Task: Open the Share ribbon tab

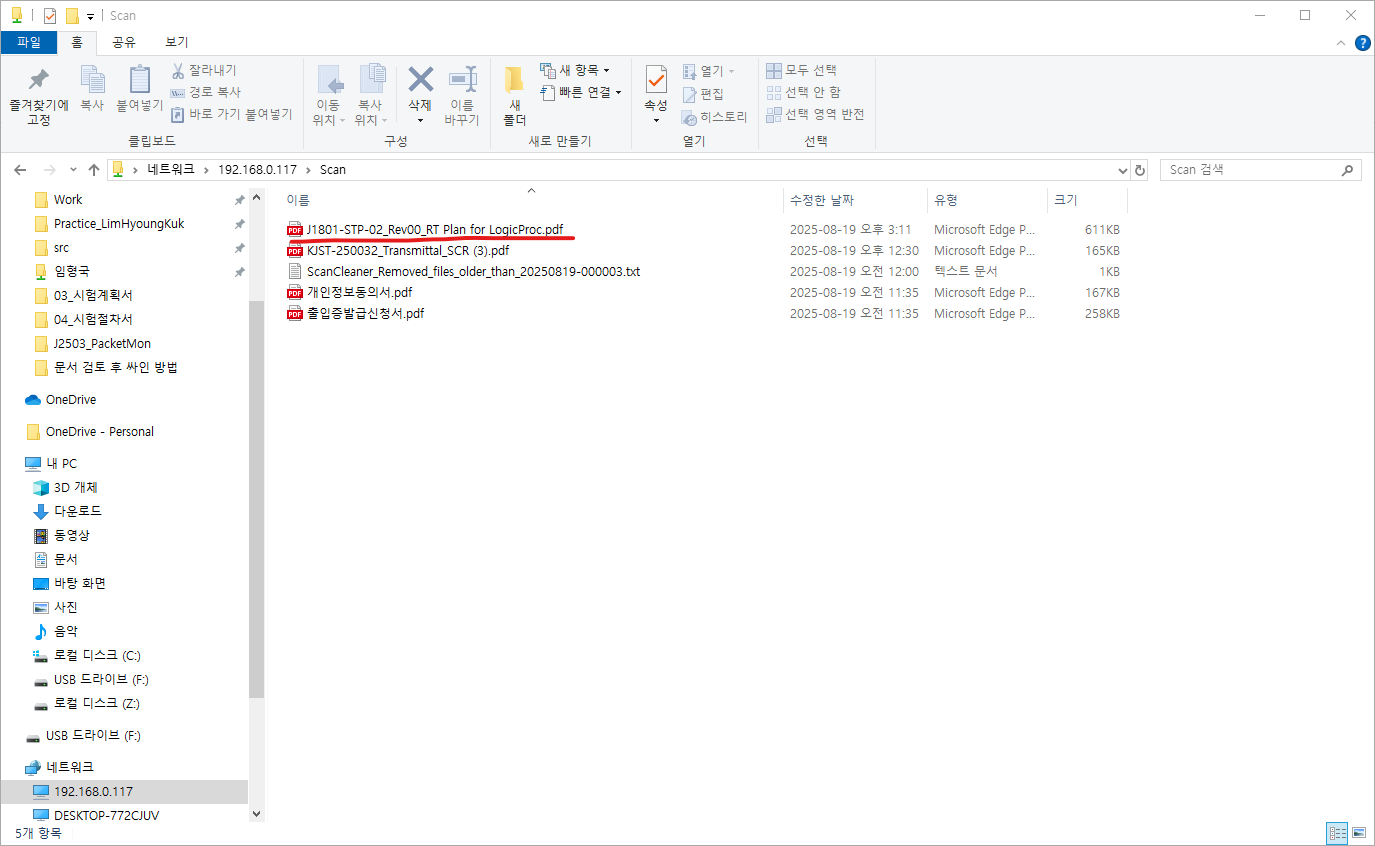Action: 124,42
